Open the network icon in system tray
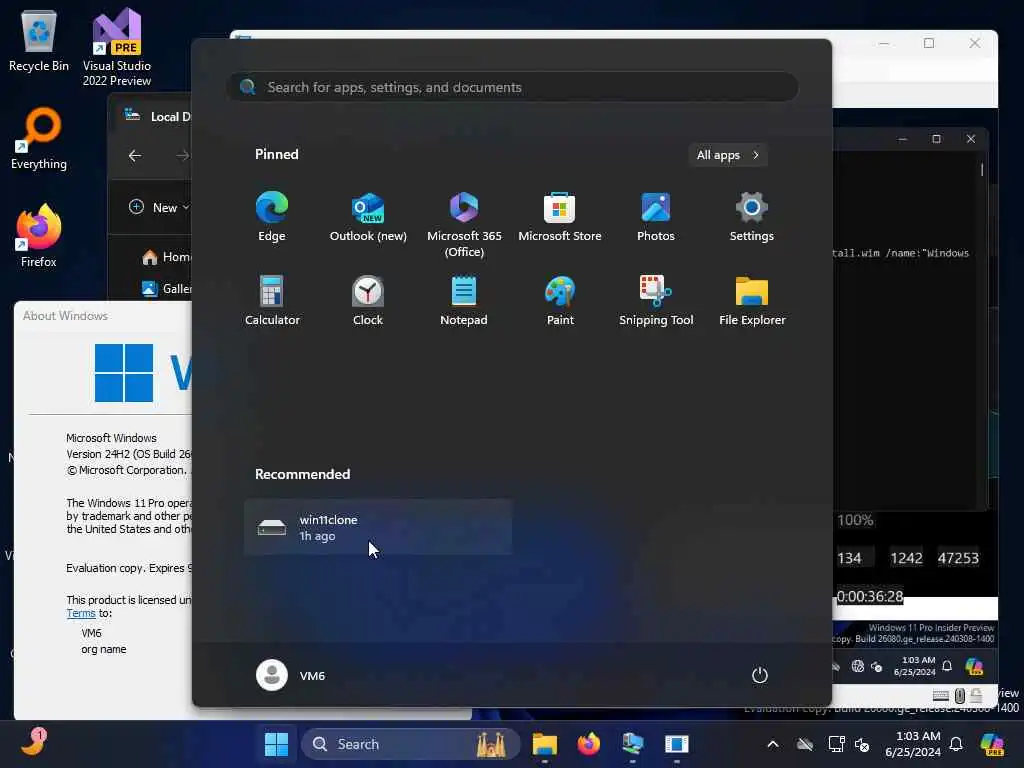Screen dimensions: 1024x768 click(836, 744)
